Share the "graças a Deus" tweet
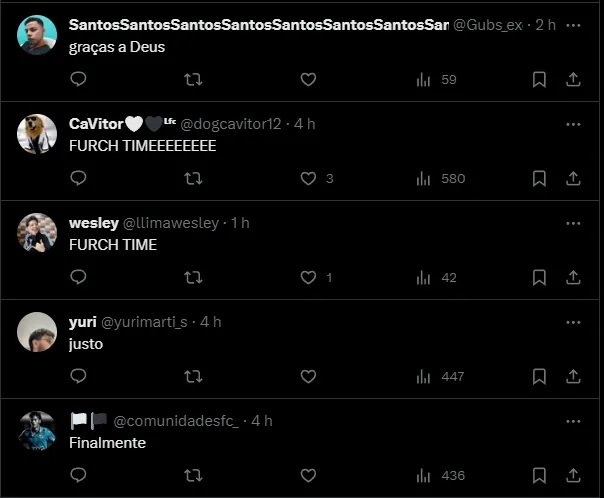Viewport: 604px width, 498px height. tap(573, 79)
